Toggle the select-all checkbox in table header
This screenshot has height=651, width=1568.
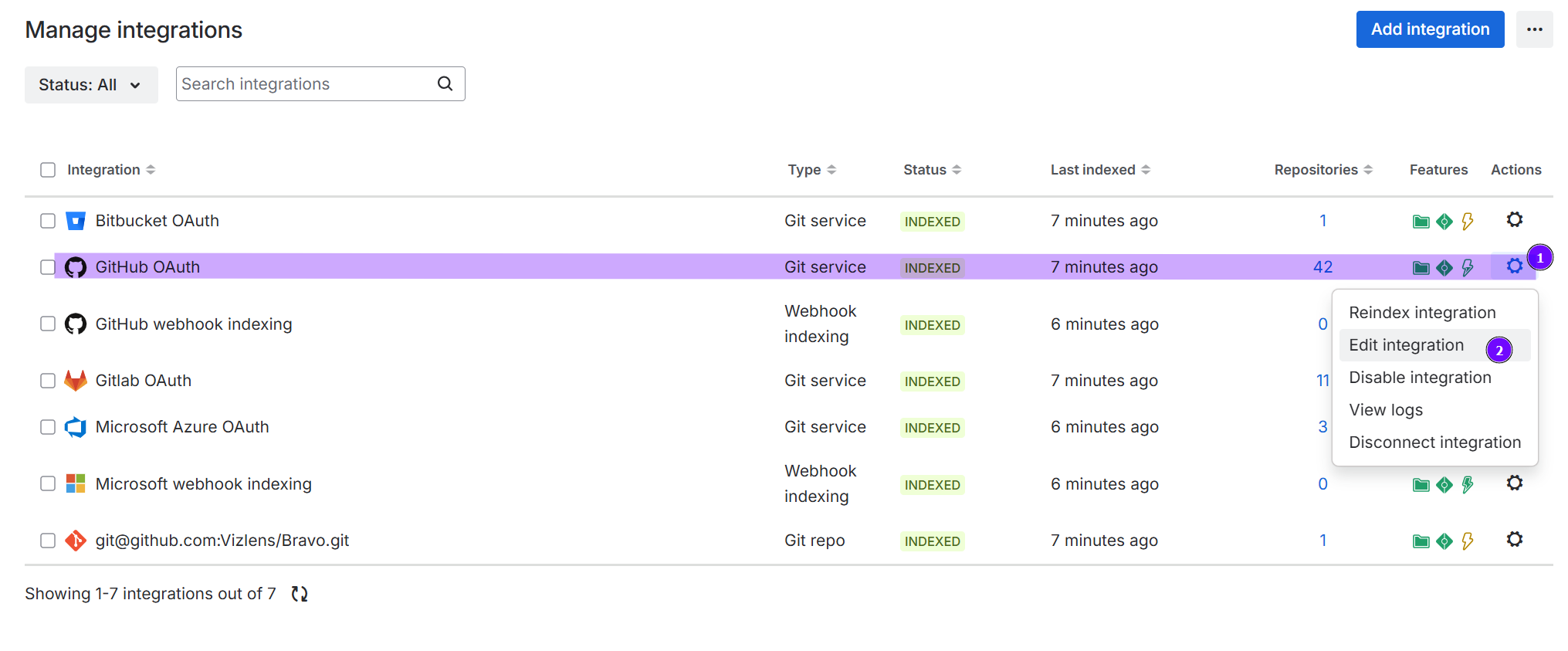[x=48, y=170]
